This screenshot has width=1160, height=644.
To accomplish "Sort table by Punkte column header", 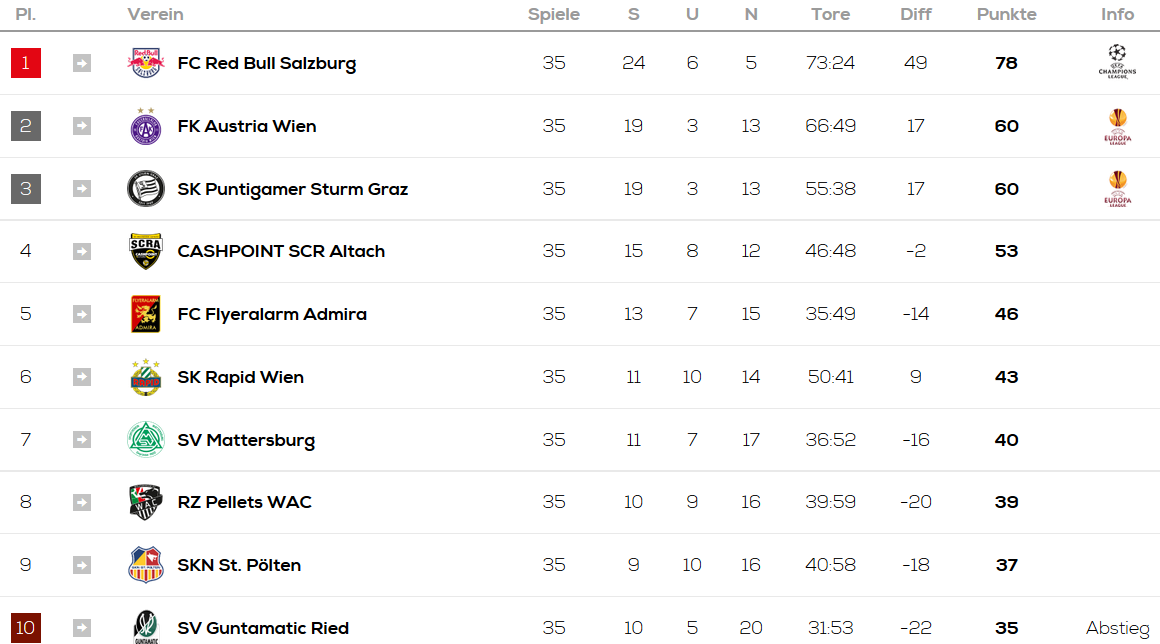I will pyautogui.click(x=1006, y=14).
